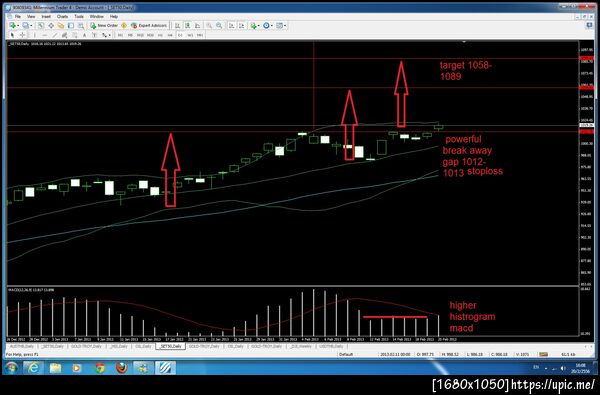This screenshot has width=600, height=395.
Task: Expand the New Chart dropdown arrow
Action: [18, 26]
